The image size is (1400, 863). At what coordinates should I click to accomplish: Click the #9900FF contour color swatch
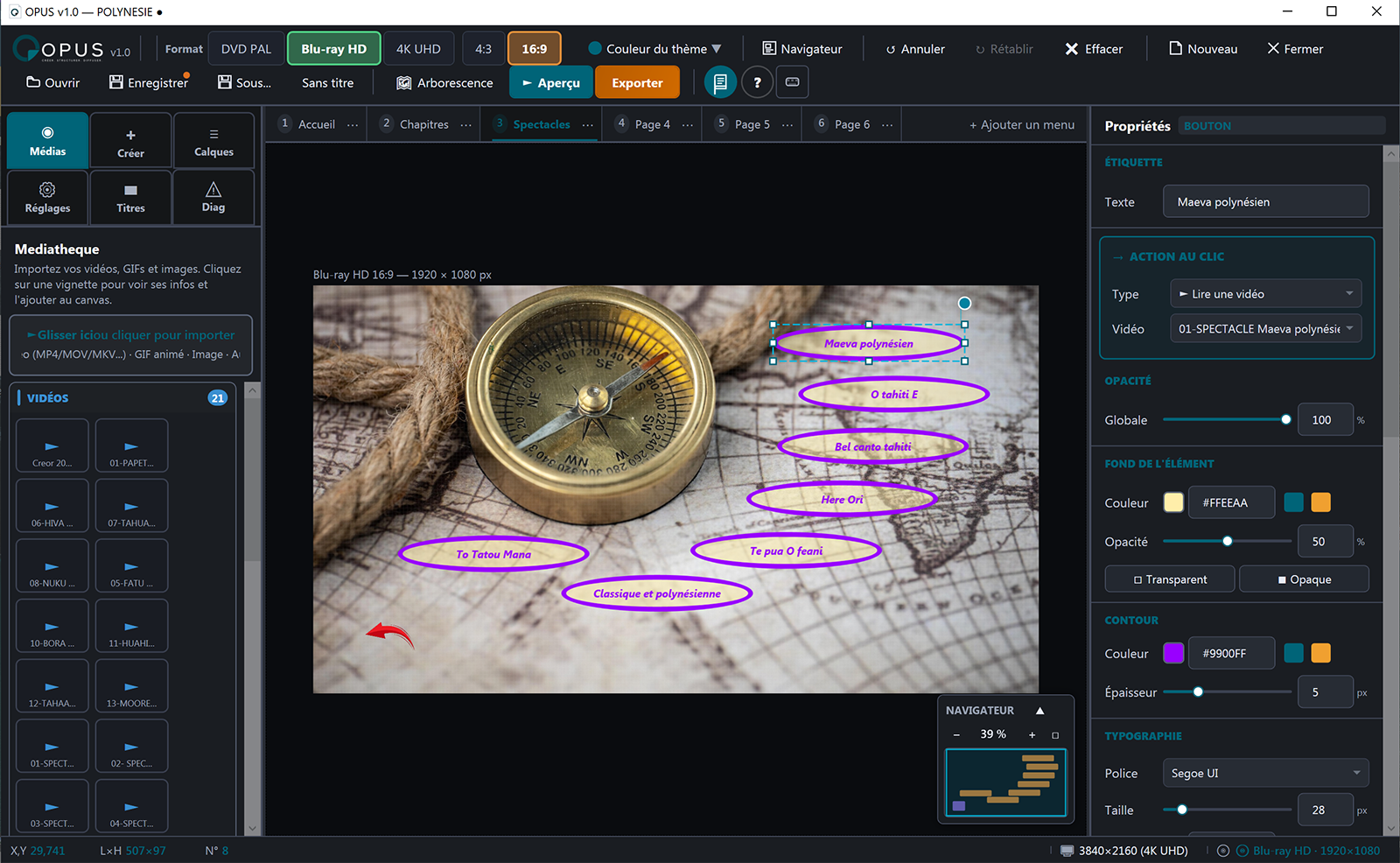tap(1173, 653)
